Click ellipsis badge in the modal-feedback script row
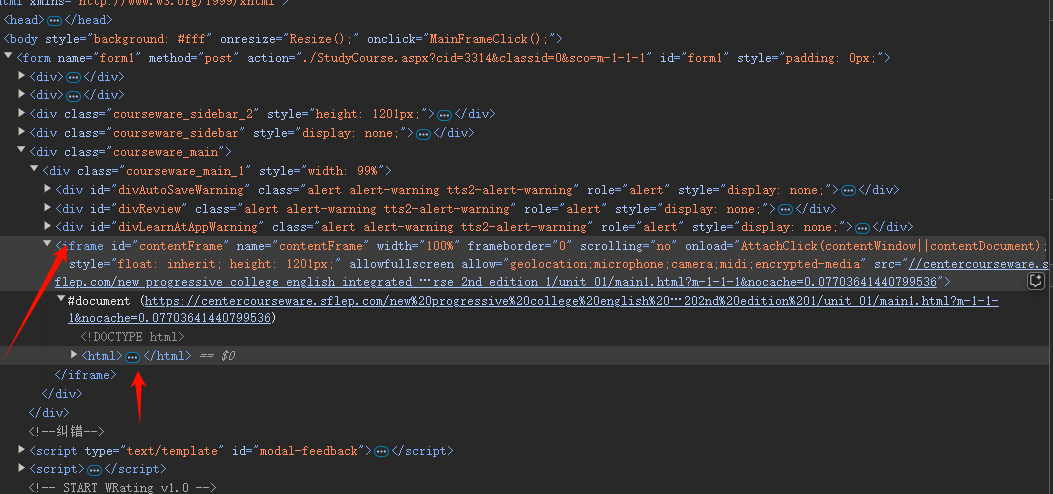1053x494 pixels. pos(381,451)
